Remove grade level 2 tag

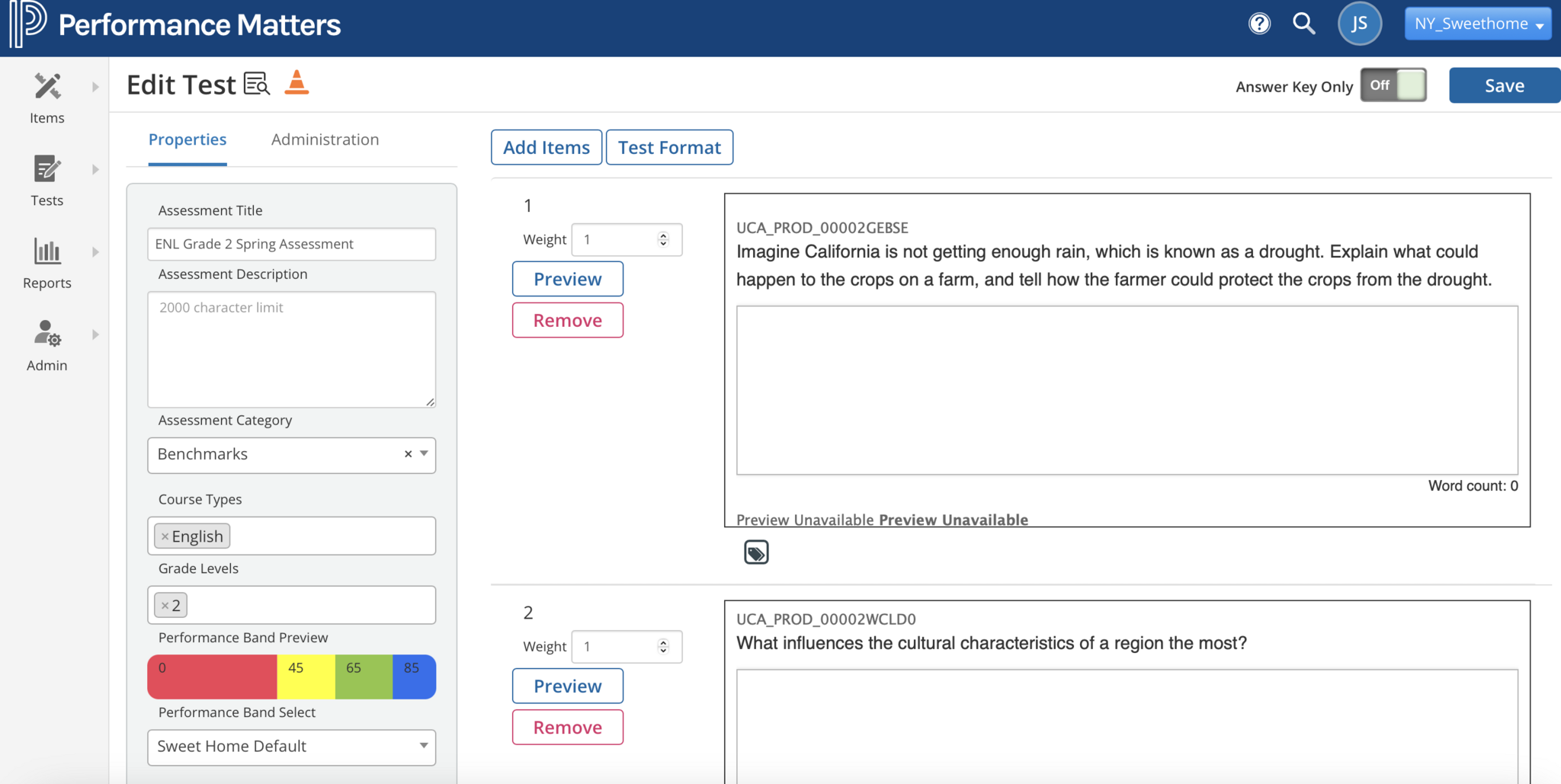(165, 606)
